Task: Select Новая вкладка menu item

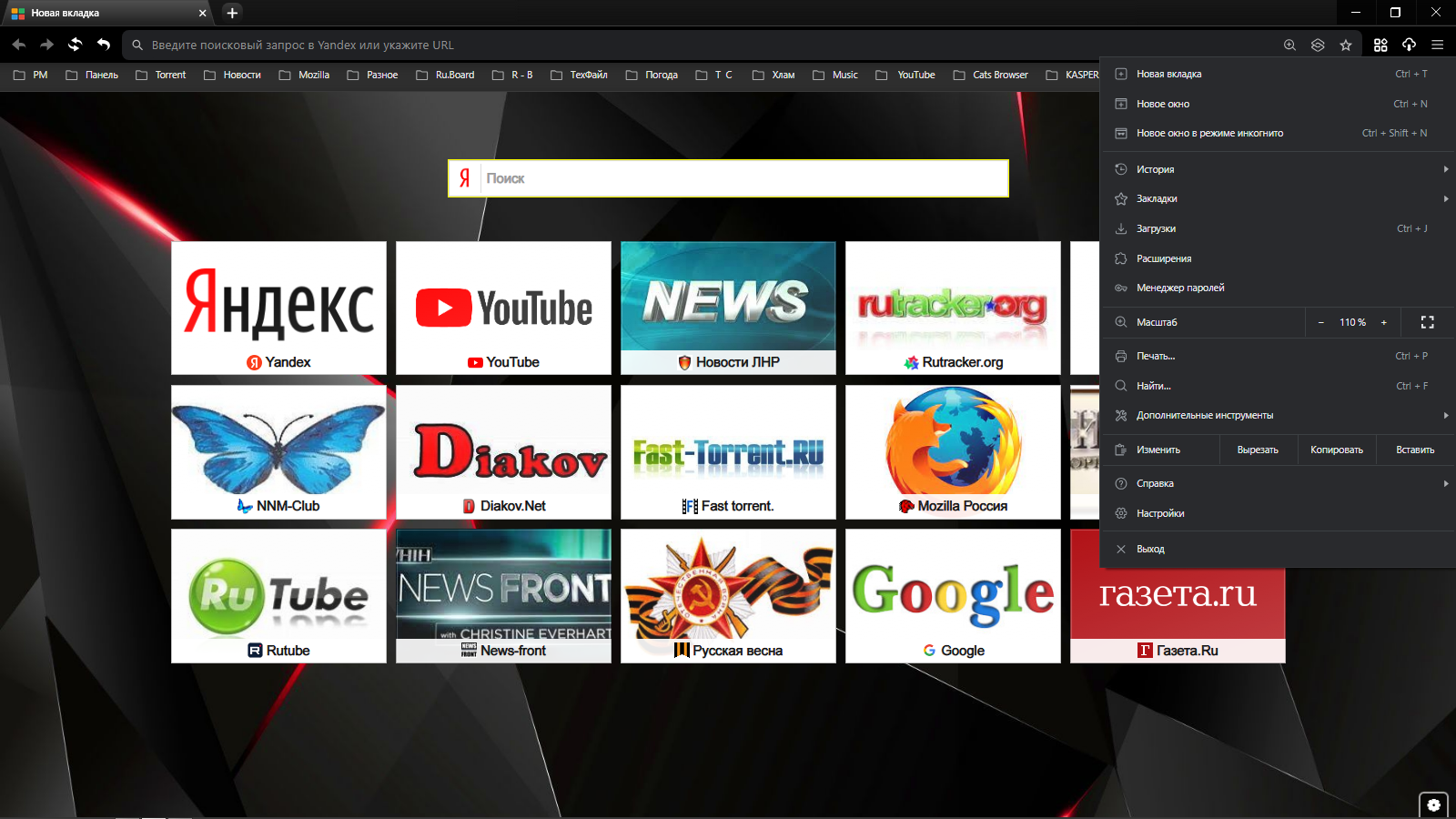Action: [1278, 74]
